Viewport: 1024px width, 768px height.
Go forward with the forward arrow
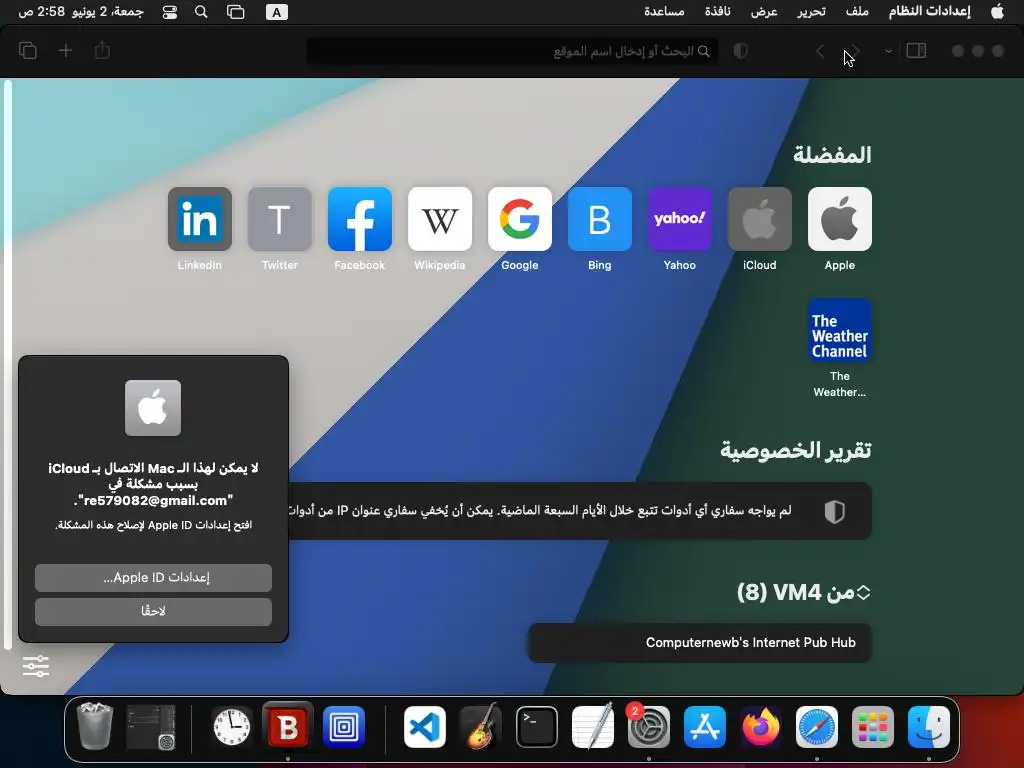[854, 51]
